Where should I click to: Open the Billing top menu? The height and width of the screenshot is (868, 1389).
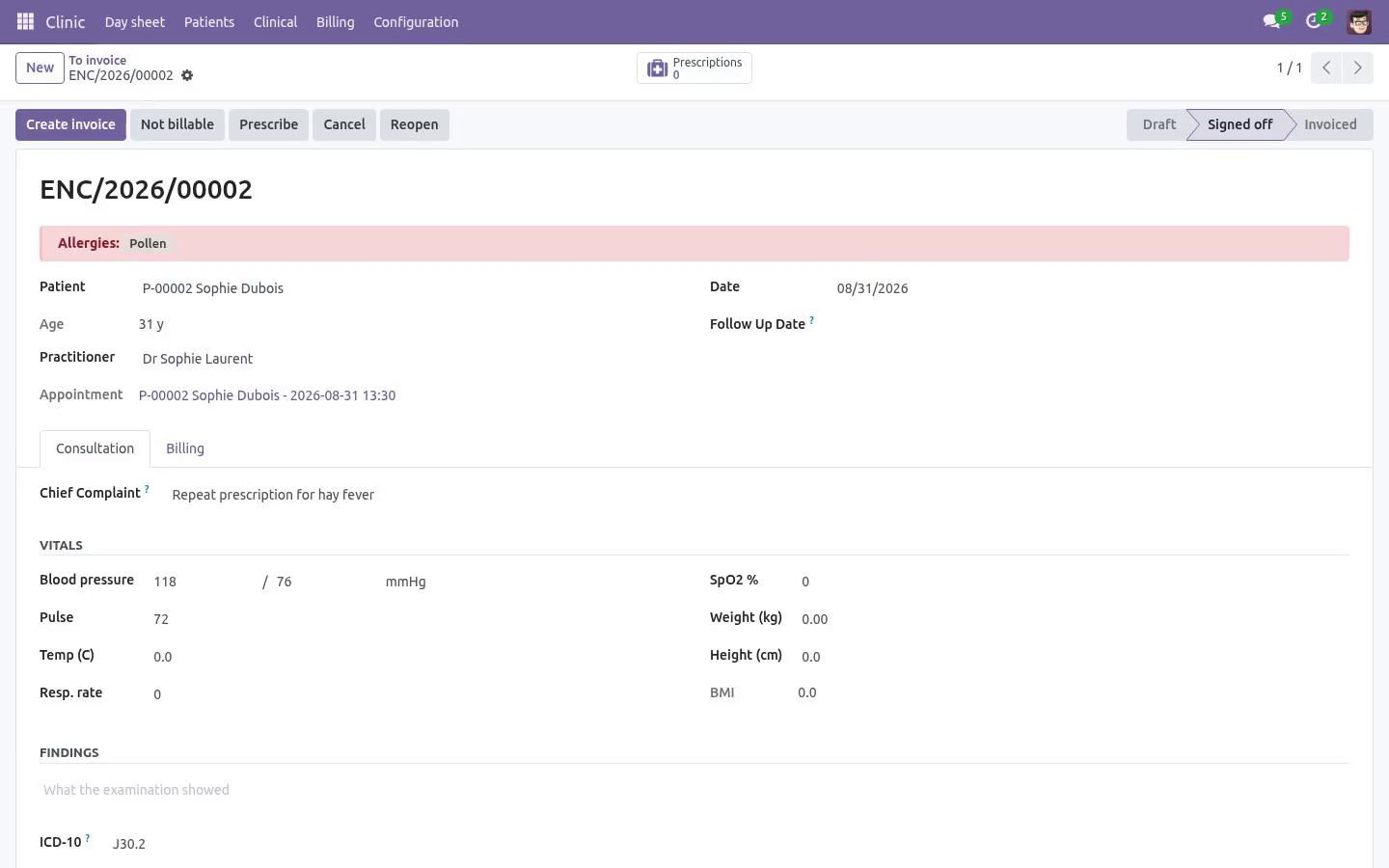(335, 21)
